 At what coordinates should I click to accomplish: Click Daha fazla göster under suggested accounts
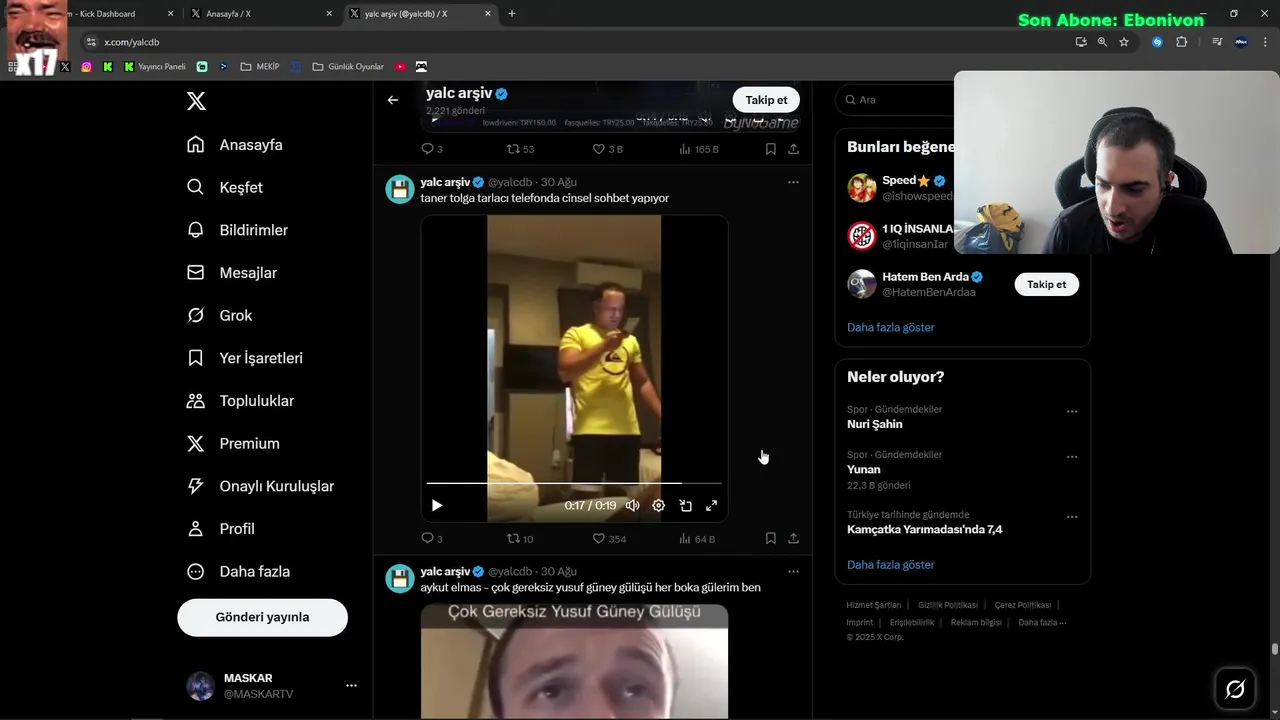pos(890,327)
